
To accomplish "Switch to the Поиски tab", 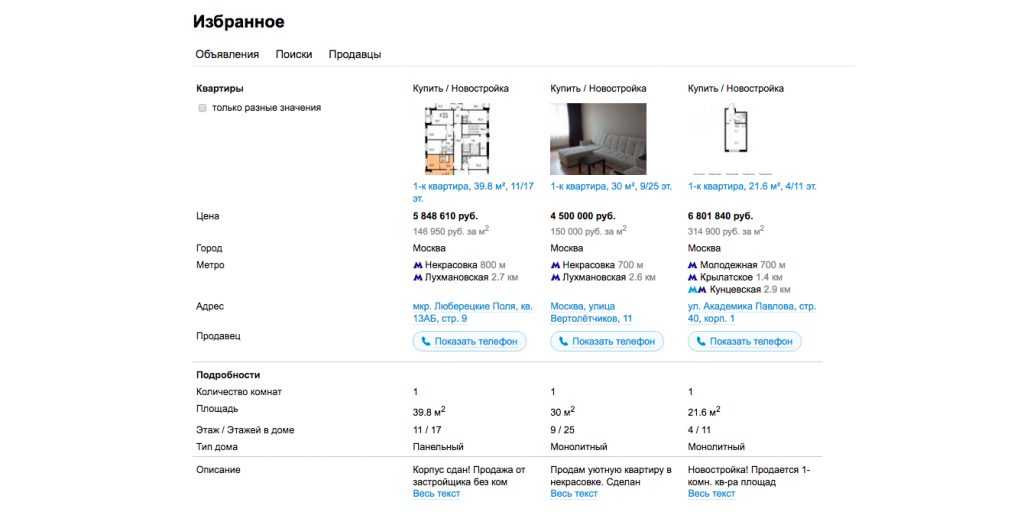I will [294, 55].
